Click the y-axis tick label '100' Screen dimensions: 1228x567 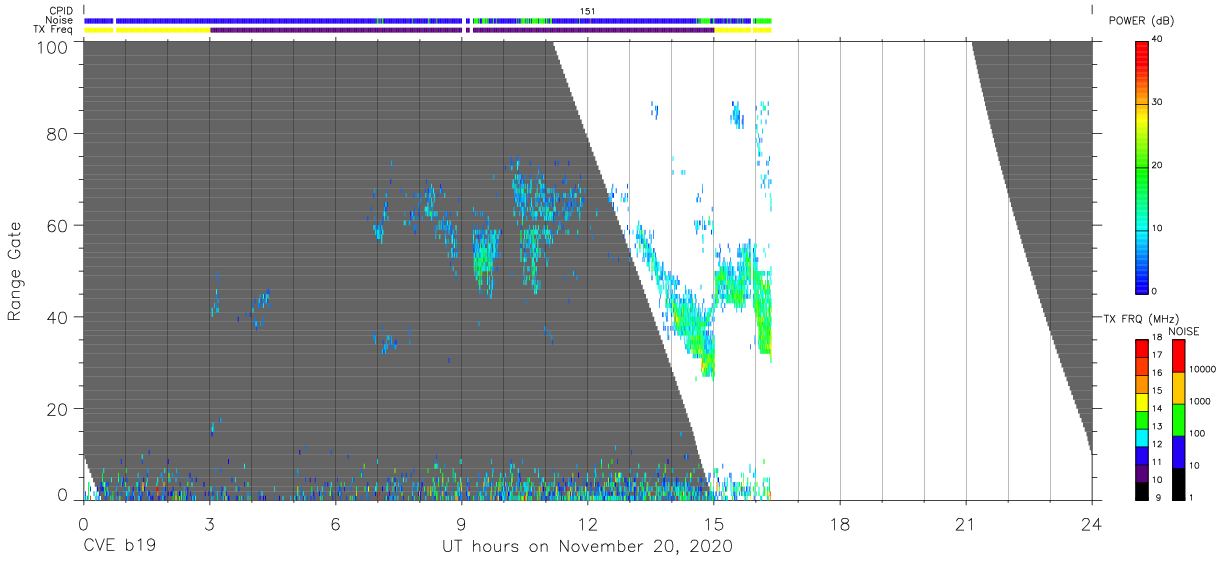[52, 47]
